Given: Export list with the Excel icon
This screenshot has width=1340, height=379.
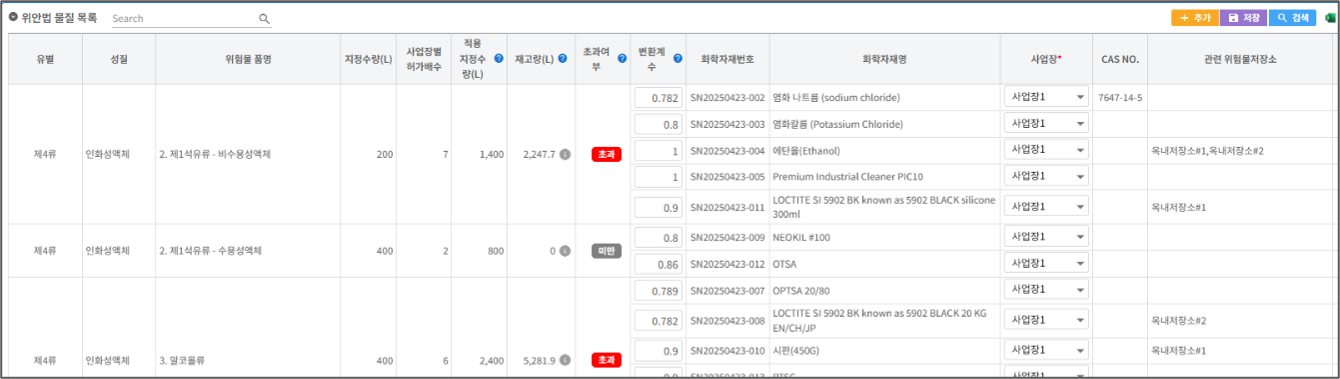Looking at the screenshot, I should point(1329,18).
